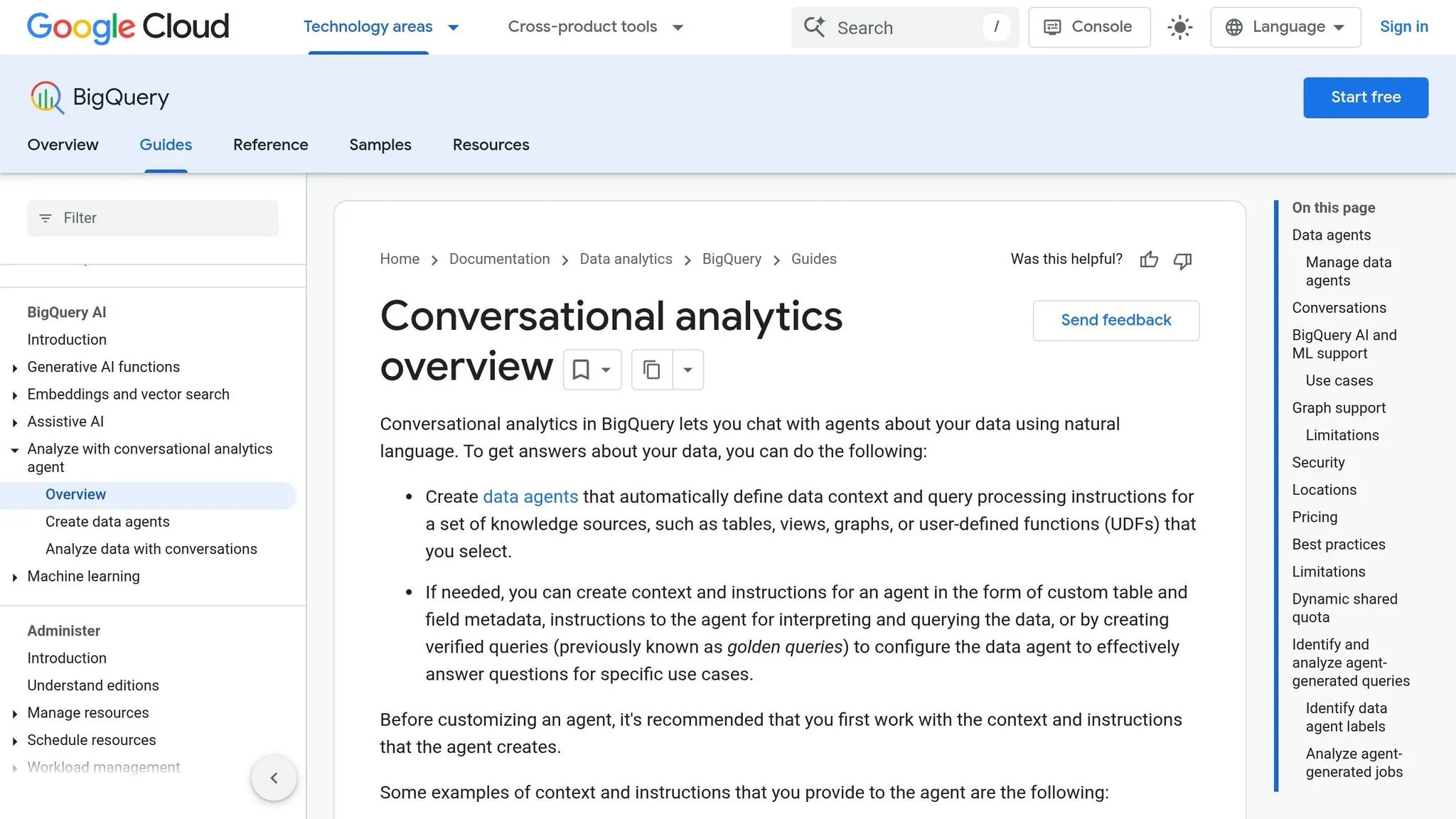Click the globe icon in Language button
1456x819 pixels.
(1234, 27)
